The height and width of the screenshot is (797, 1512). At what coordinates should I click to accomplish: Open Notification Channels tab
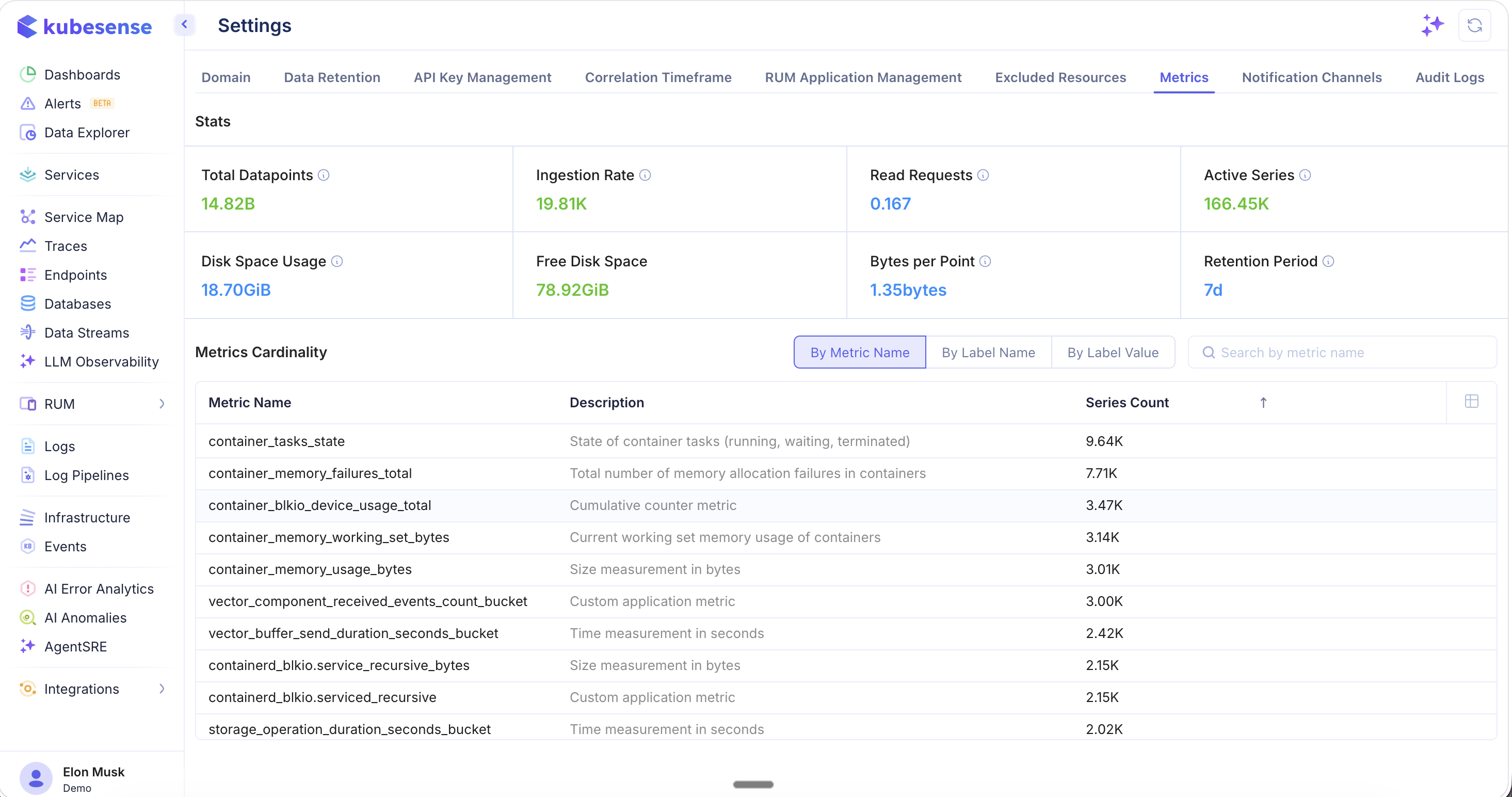click(1312, 77)
